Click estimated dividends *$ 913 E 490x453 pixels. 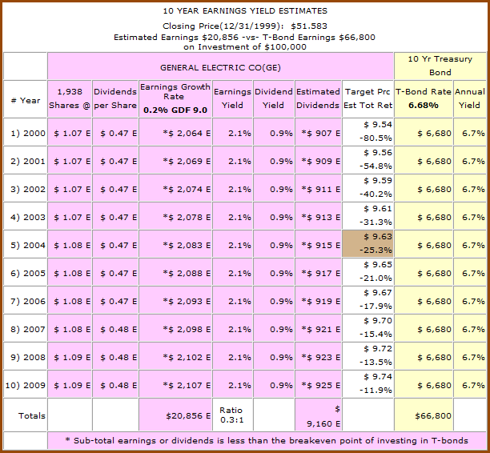point(321,217)
